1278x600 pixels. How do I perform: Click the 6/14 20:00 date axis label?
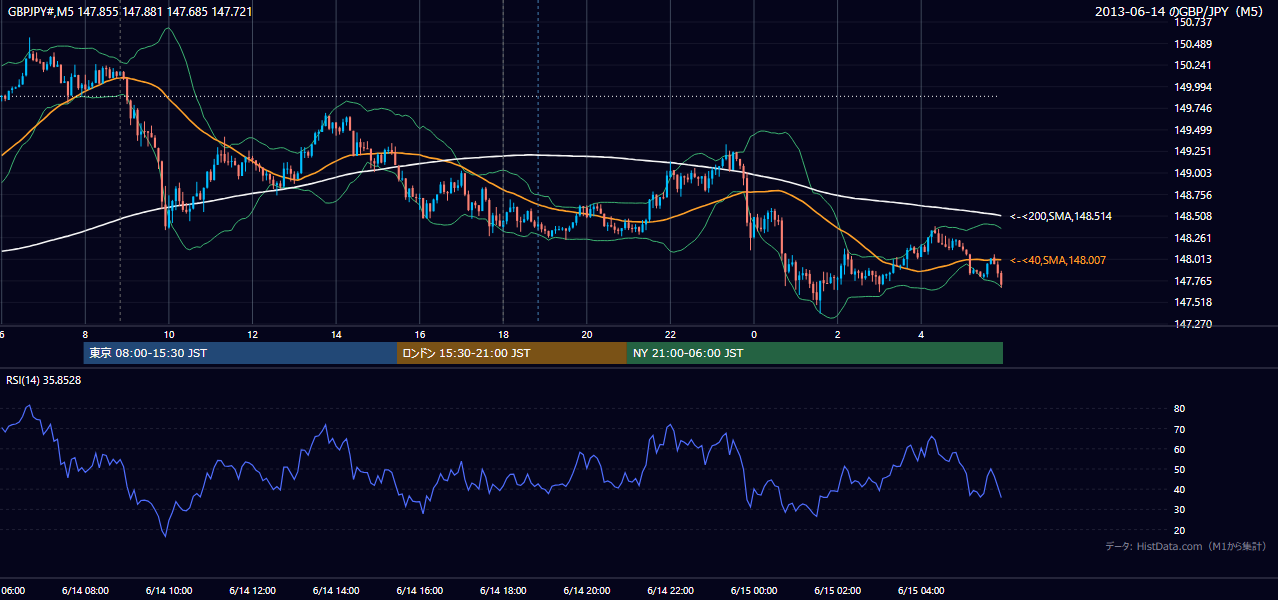pyautogui.click(x=586, y=590)
